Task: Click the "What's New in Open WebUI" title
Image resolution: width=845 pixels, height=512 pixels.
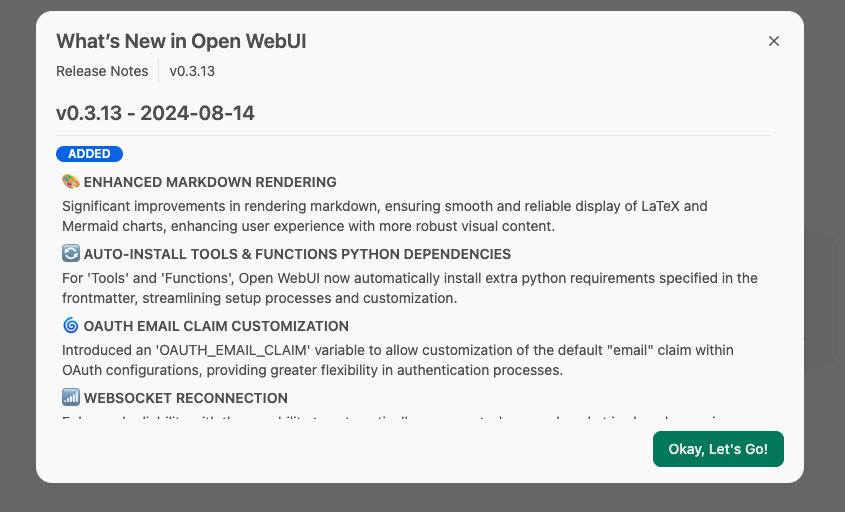Action: tap(181, 41)
